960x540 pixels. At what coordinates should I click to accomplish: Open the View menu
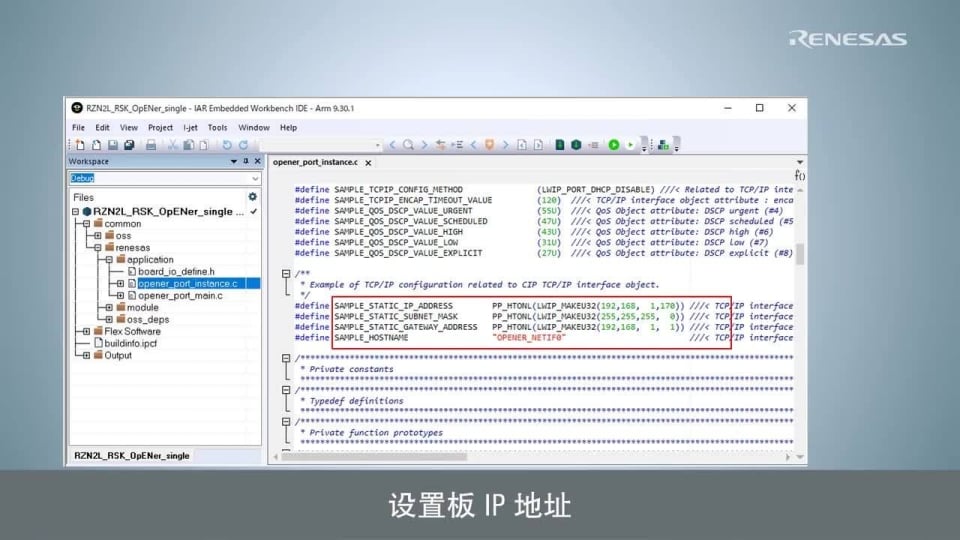tap(129, 127)
